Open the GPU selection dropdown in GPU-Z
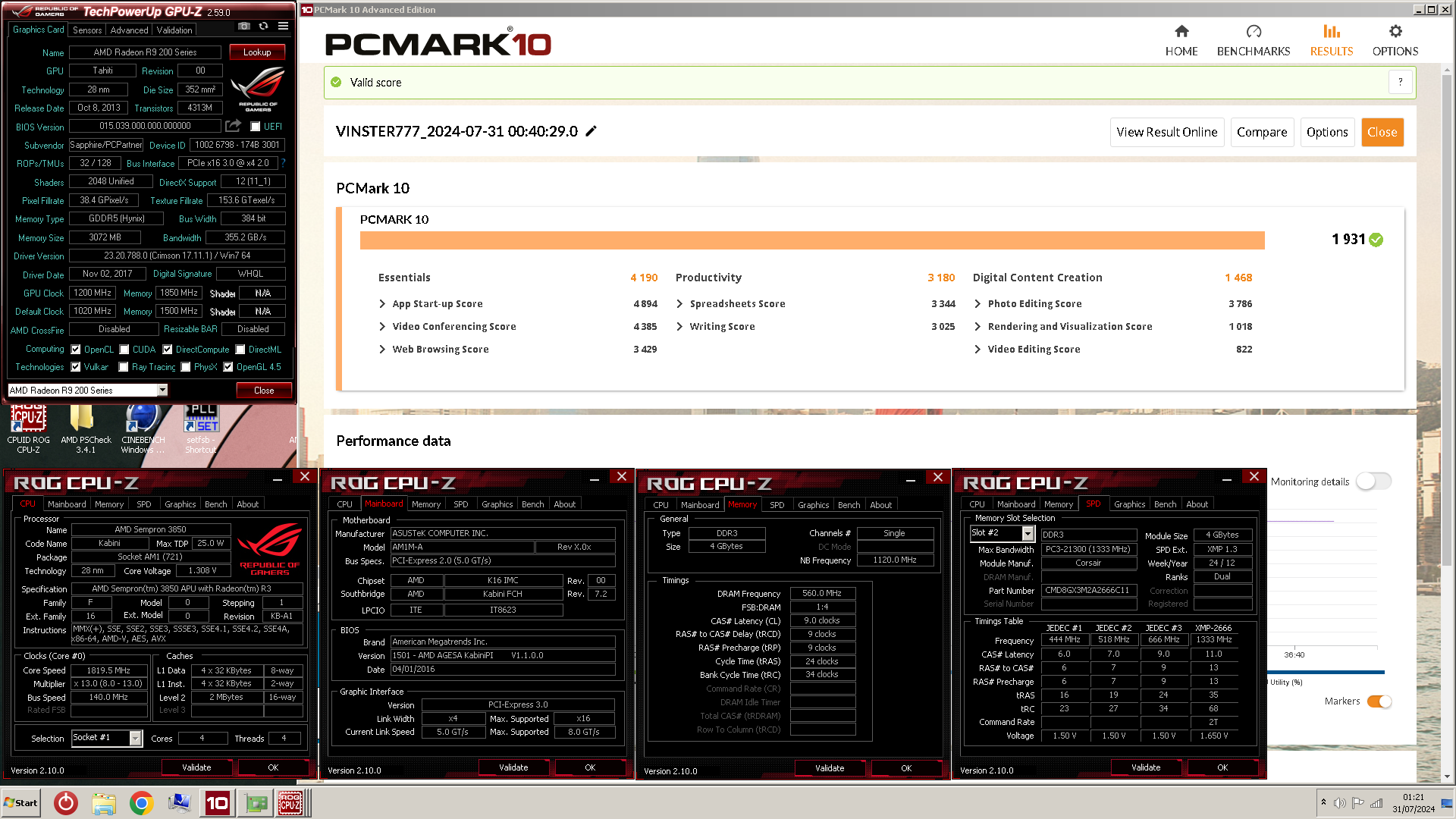Image resolution: width=1456 pixels, height=819 pixels. pyautogui.click(x=162, y=390)
